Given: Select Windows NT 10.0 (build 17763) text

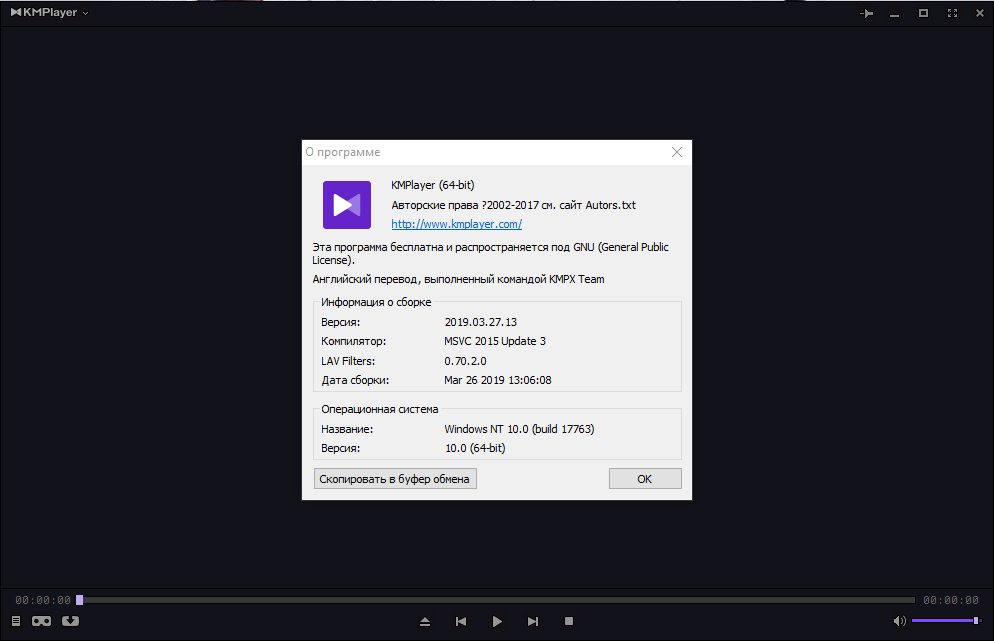Looking at the screenshot, I should 519,429.
